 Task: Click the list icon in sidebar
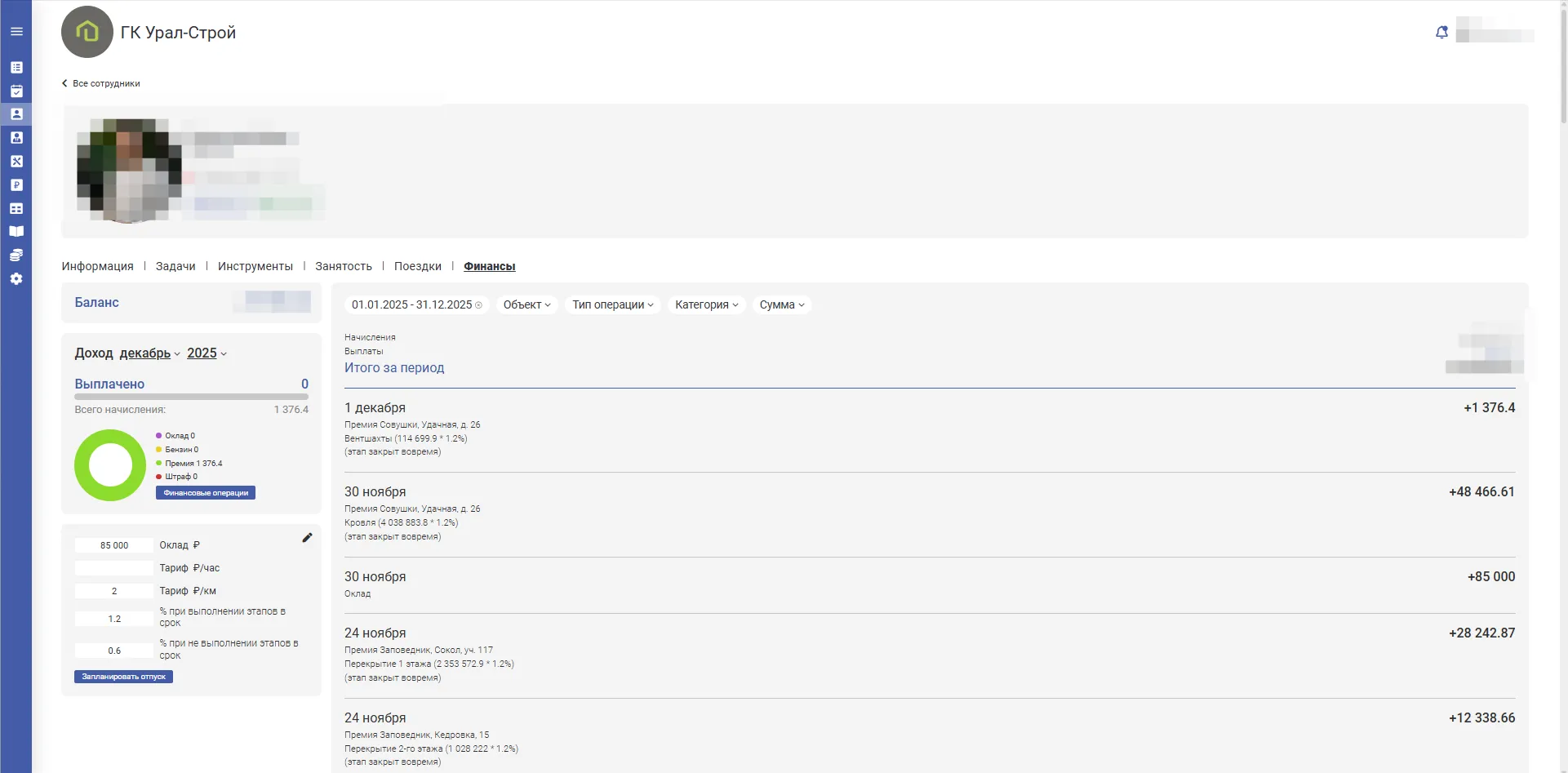click(16, 68)
